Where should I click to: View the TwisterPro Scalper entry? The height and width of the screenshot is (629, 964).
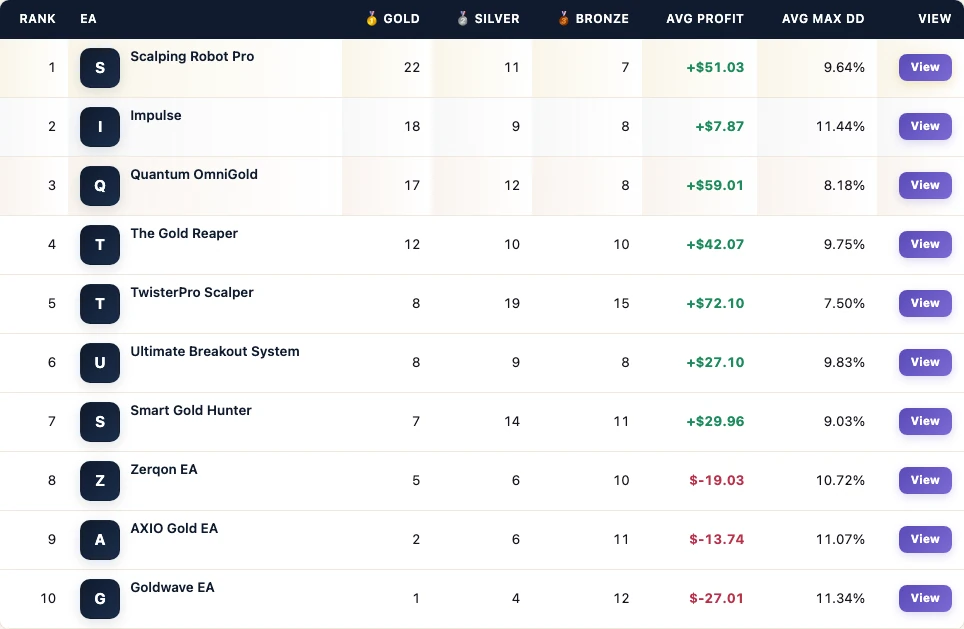coord(925,303)
